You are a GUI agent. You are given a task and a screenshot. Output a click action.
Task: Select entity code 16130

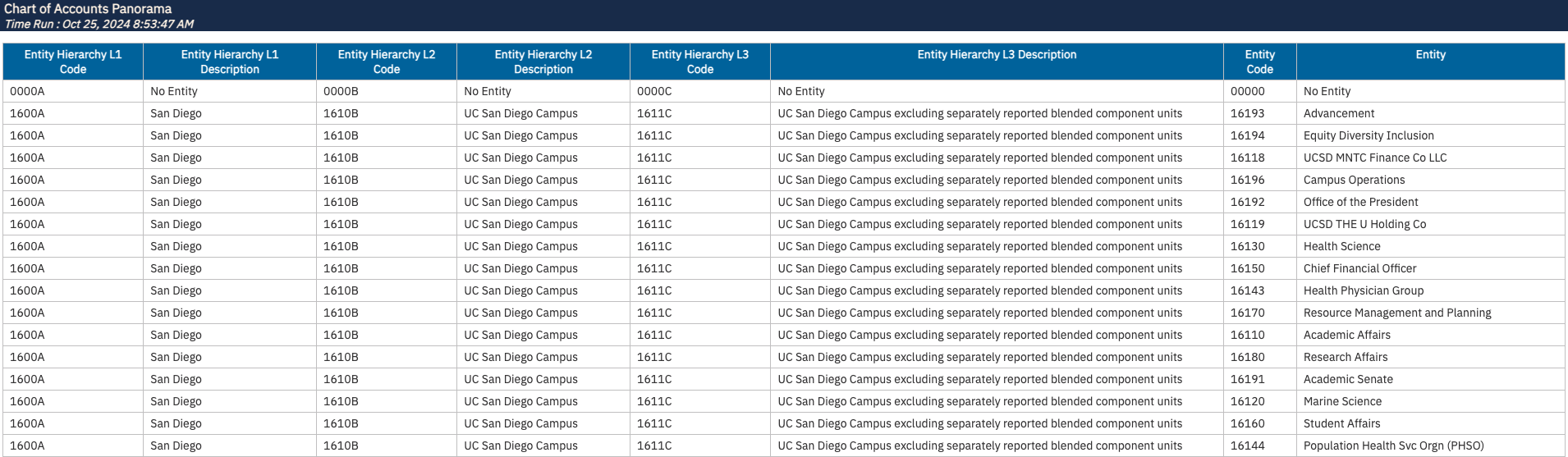pos(1248,247)
